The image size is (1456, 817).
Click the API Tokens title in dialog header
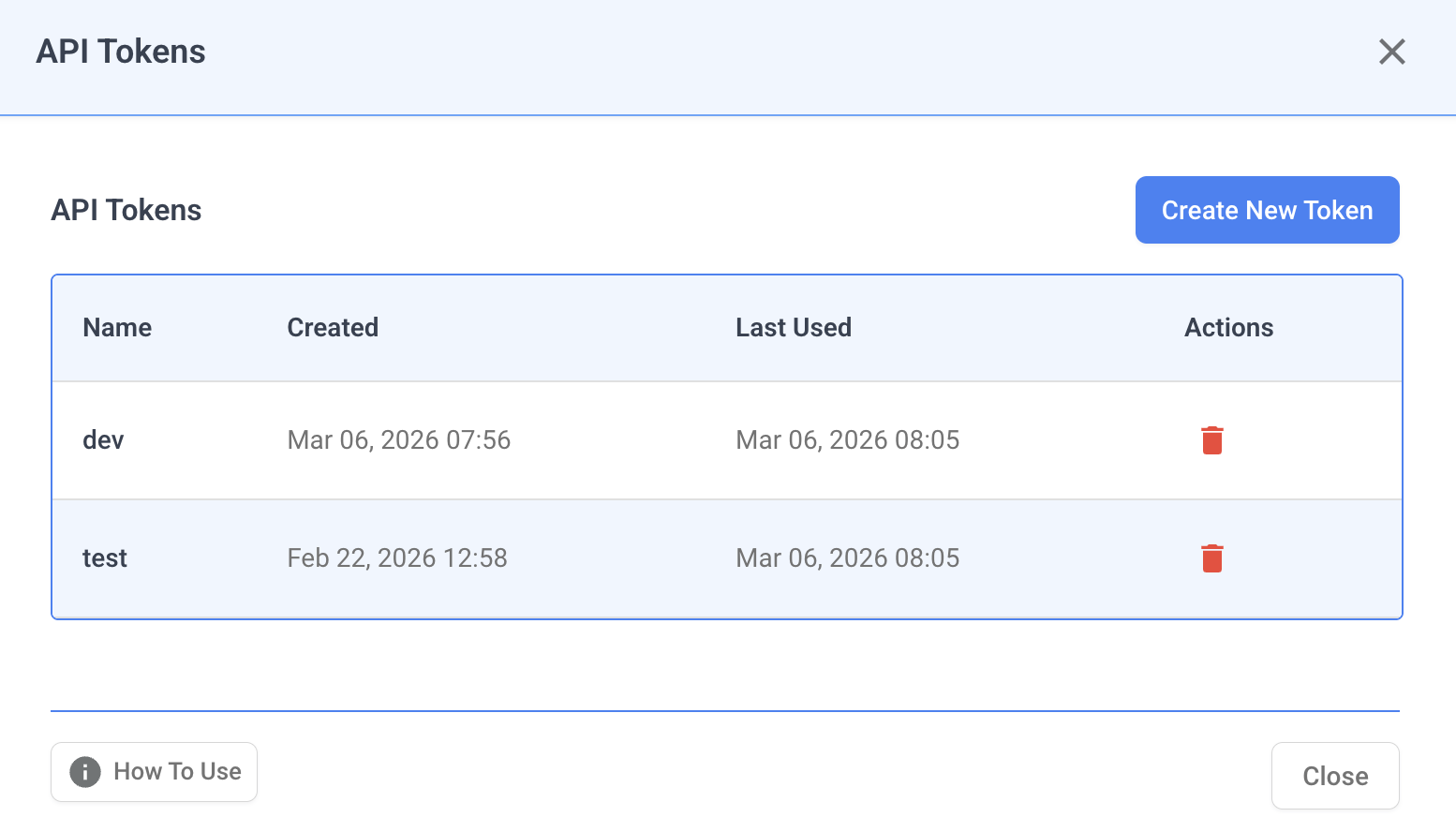(x=121, y=52)
